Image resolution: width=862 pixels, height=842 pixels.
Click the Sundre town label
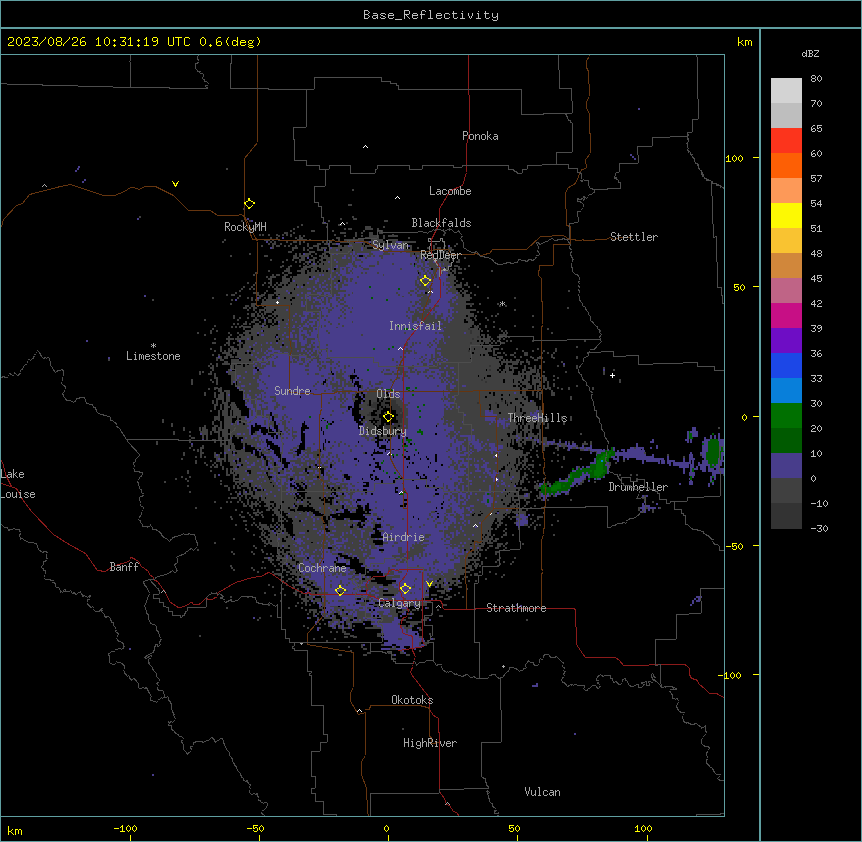tap(292, 391)
